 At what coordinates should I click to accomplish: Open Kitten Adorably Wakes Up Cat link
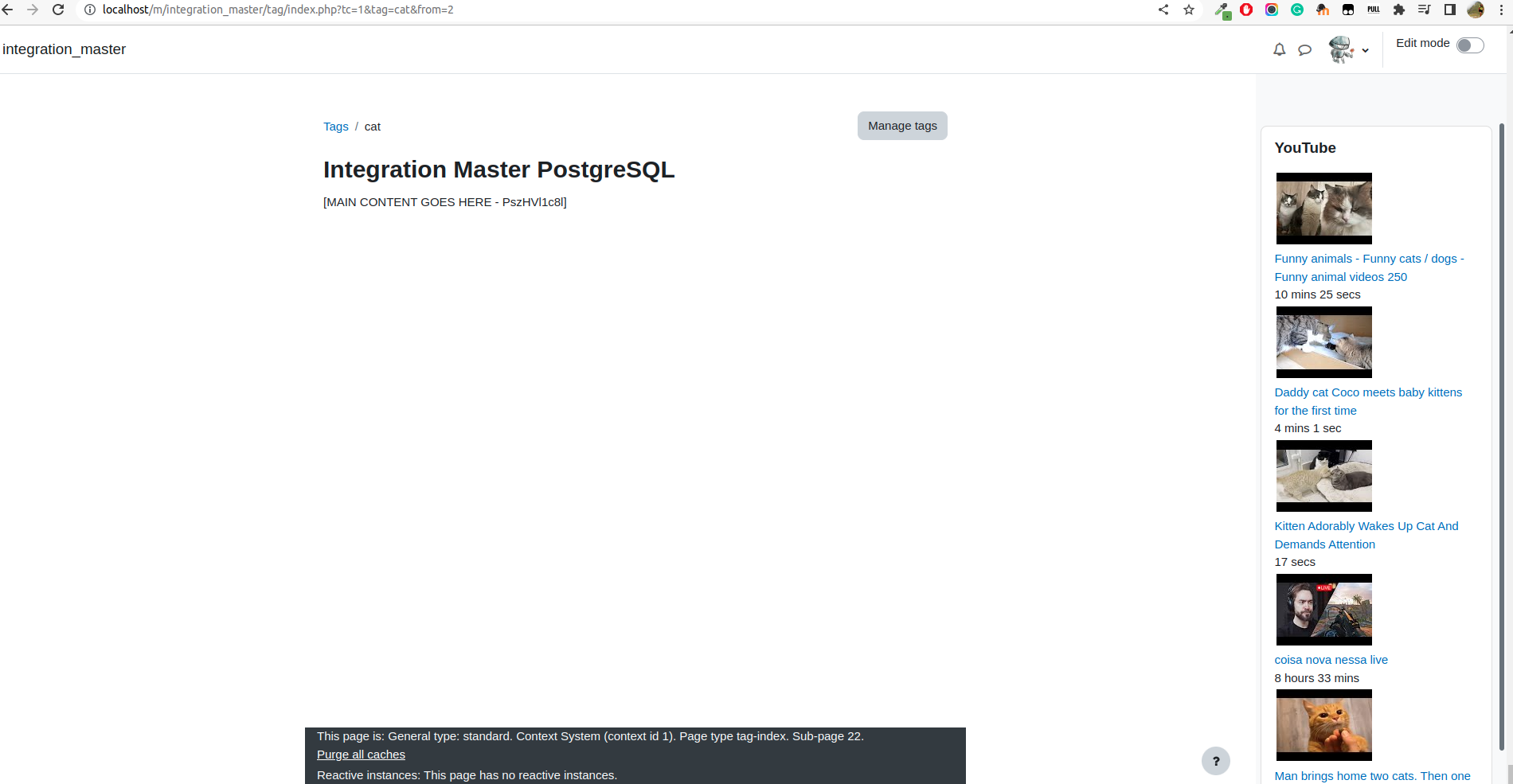[x=1366, y=535]
